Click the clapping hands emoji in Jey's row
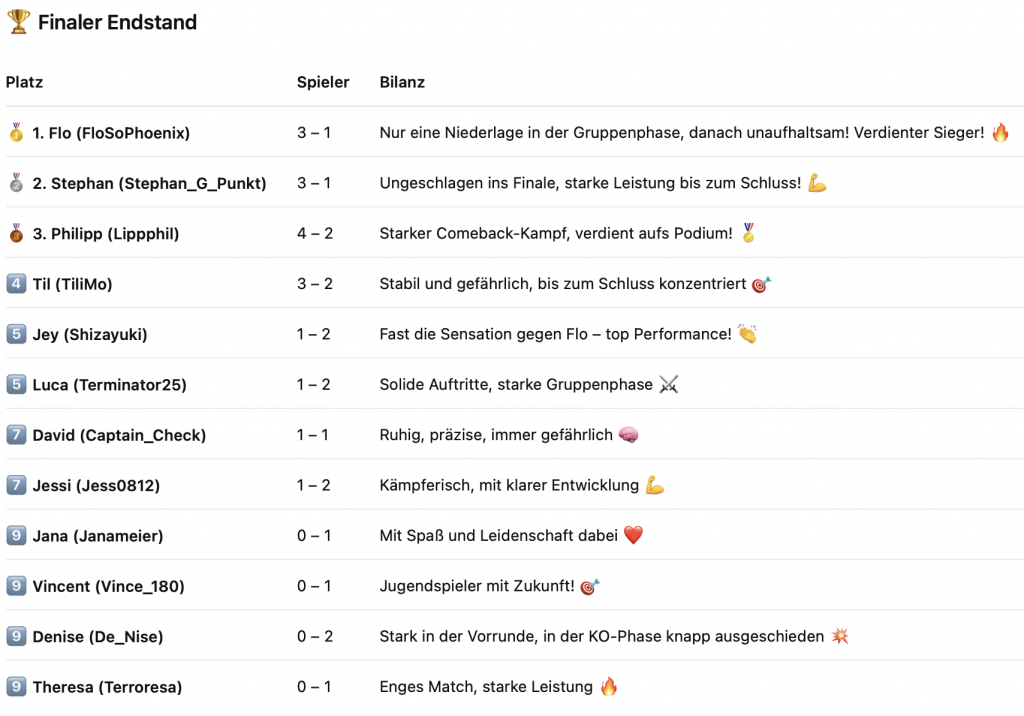The image size is (1024, 716). (x=747, y=334)
